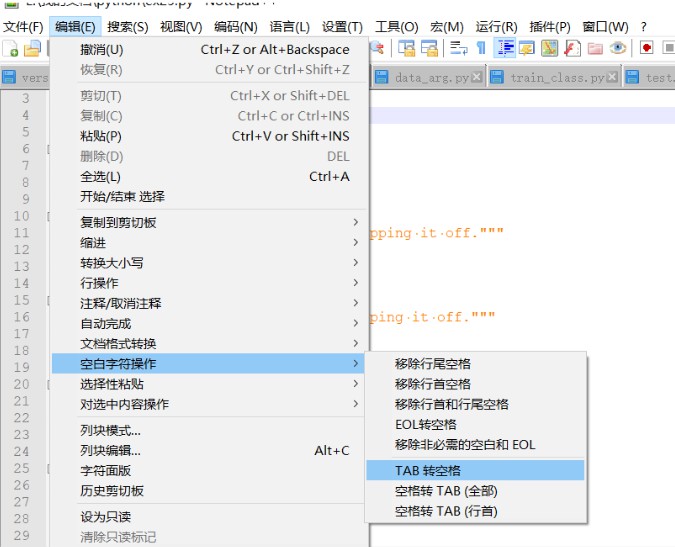Expand the 缩进 submenu
This screenshot has height=547, width=675.
(x=210, y=242)
